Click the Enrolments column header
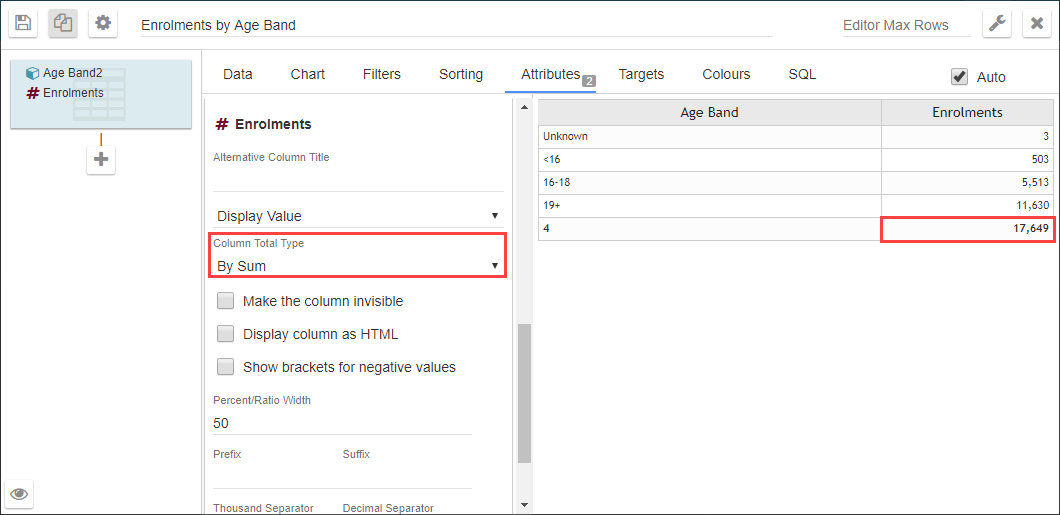 pyautogui.click(x=967, y=112)
